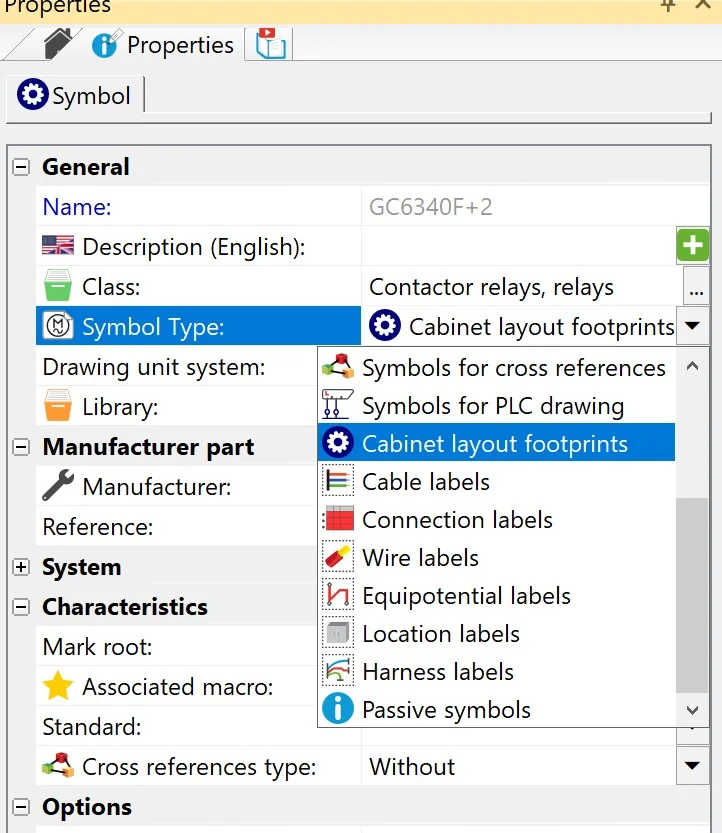
Task: Click the Harness labels icon
Action: coord(338,672)
